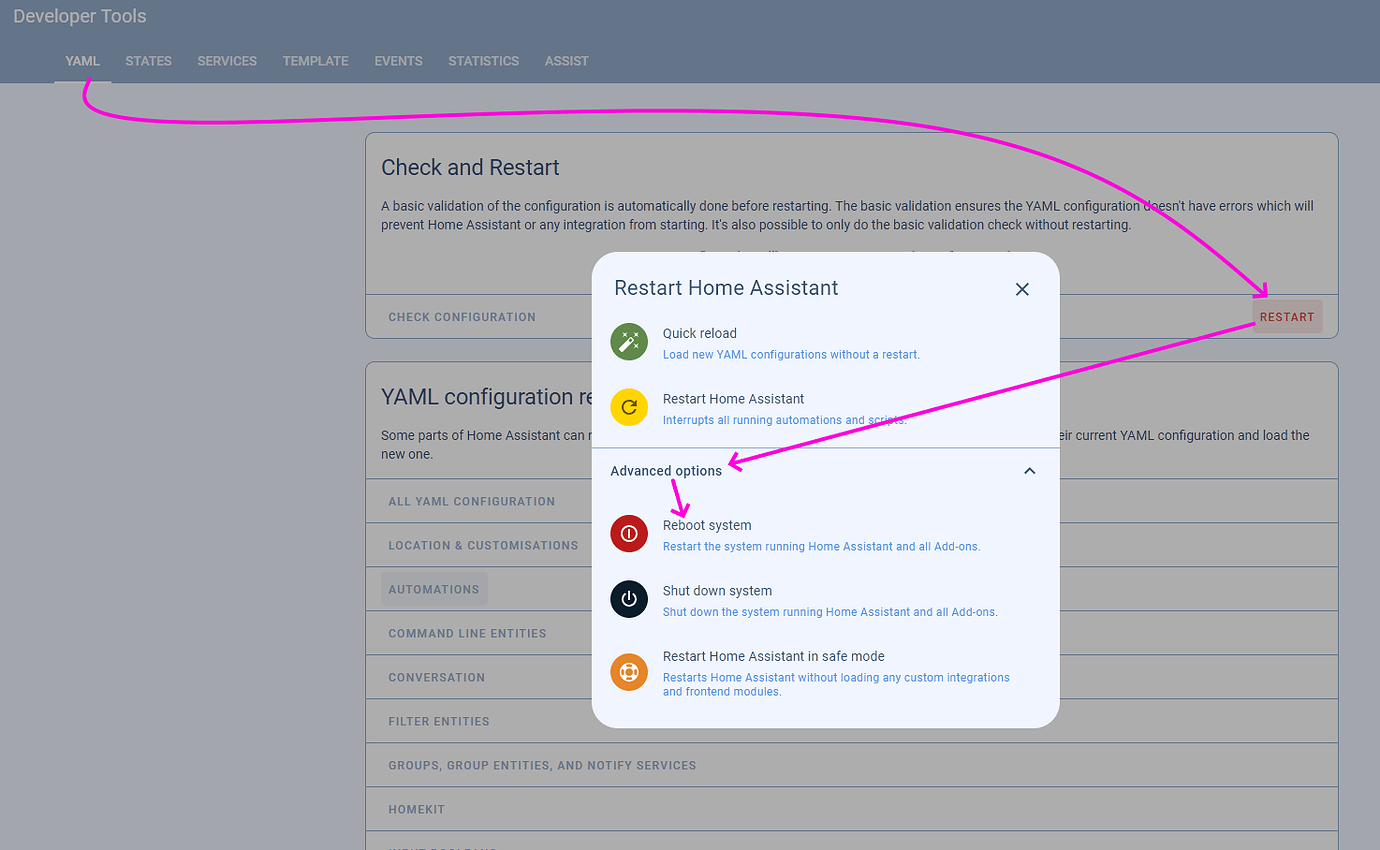
Task: Click the CHECK CONFIGURATION button
Action: [x=461, y=316]
